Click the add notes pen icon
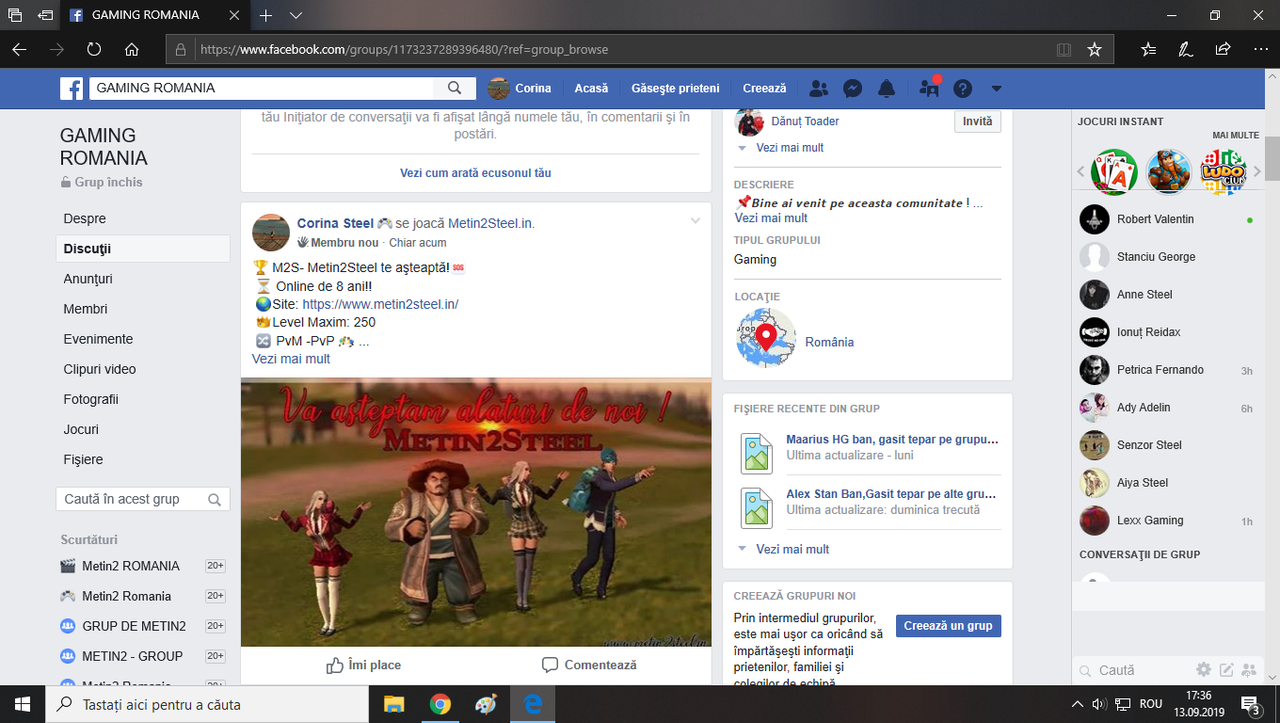Image resolution: width=1280 pixels, height=723 pixels. pyautogui.click(x=1185, y=49)
